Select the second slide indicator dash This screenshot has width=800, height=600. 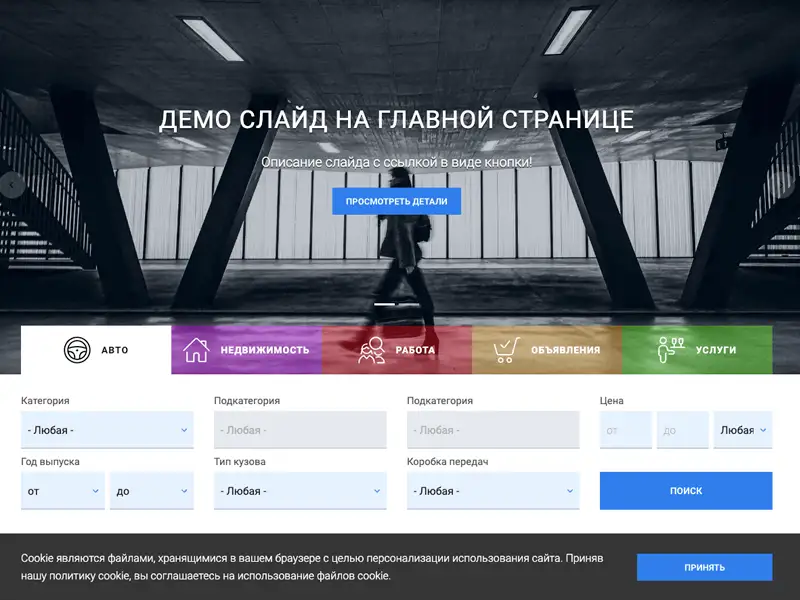pos(409,305)
